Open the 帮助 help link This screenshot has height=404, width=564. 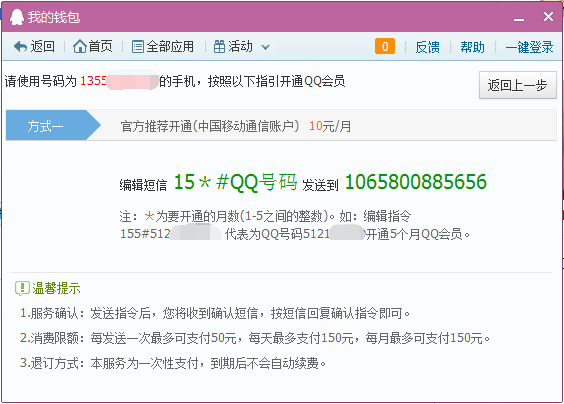tap(472, 47)
